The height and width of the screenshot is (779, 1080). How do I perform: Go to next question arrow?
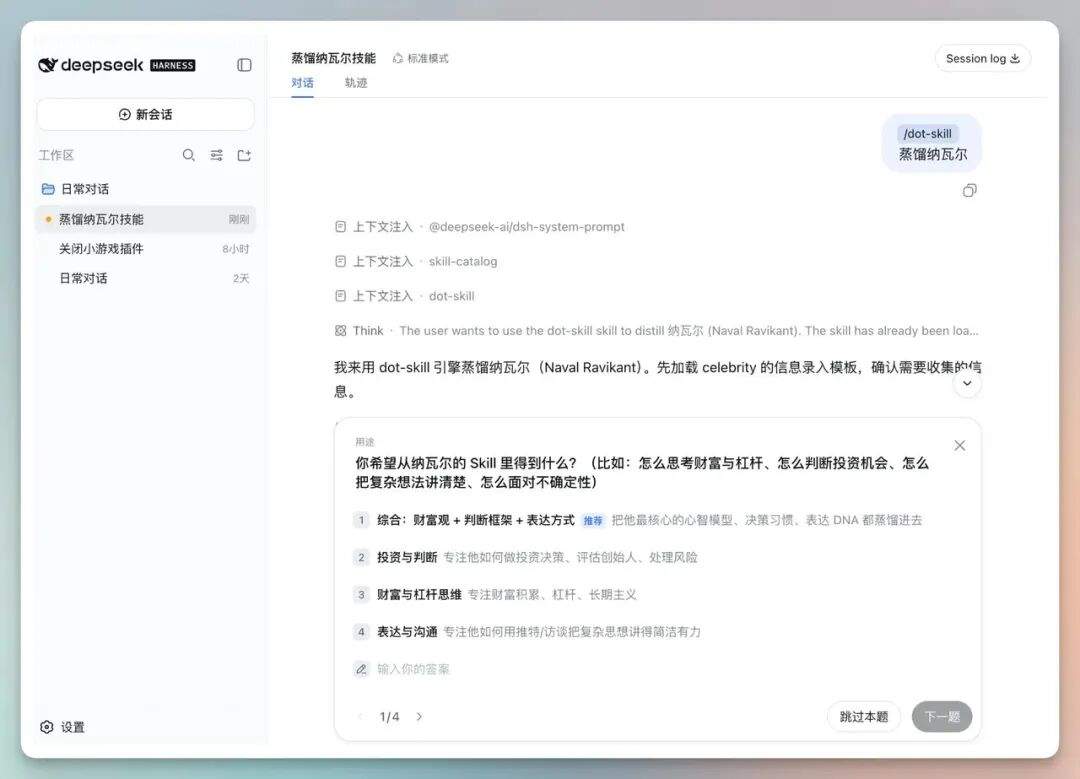tap(419, 717)
